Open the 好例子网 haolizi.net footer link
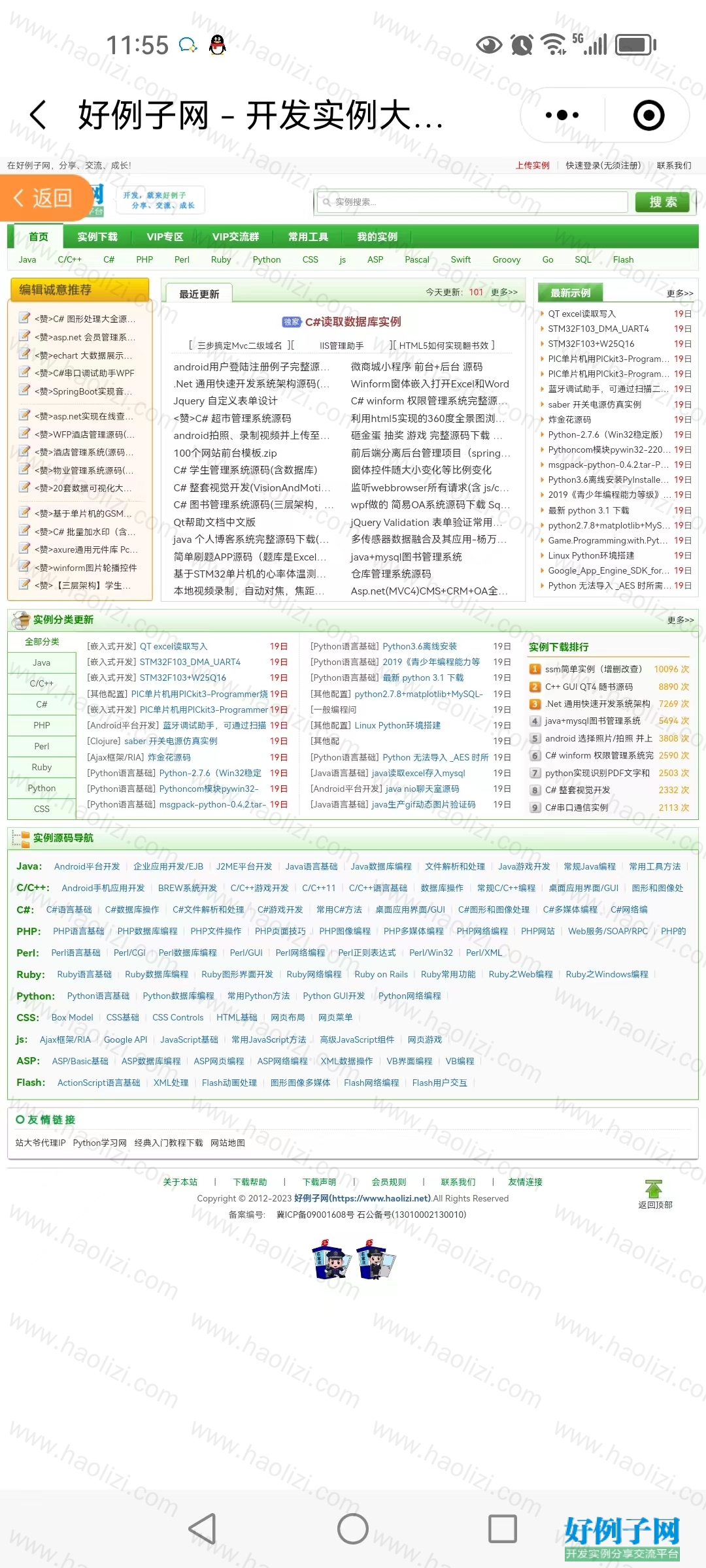This screenshot has height=1568, width=706. tap(363, 1198)
